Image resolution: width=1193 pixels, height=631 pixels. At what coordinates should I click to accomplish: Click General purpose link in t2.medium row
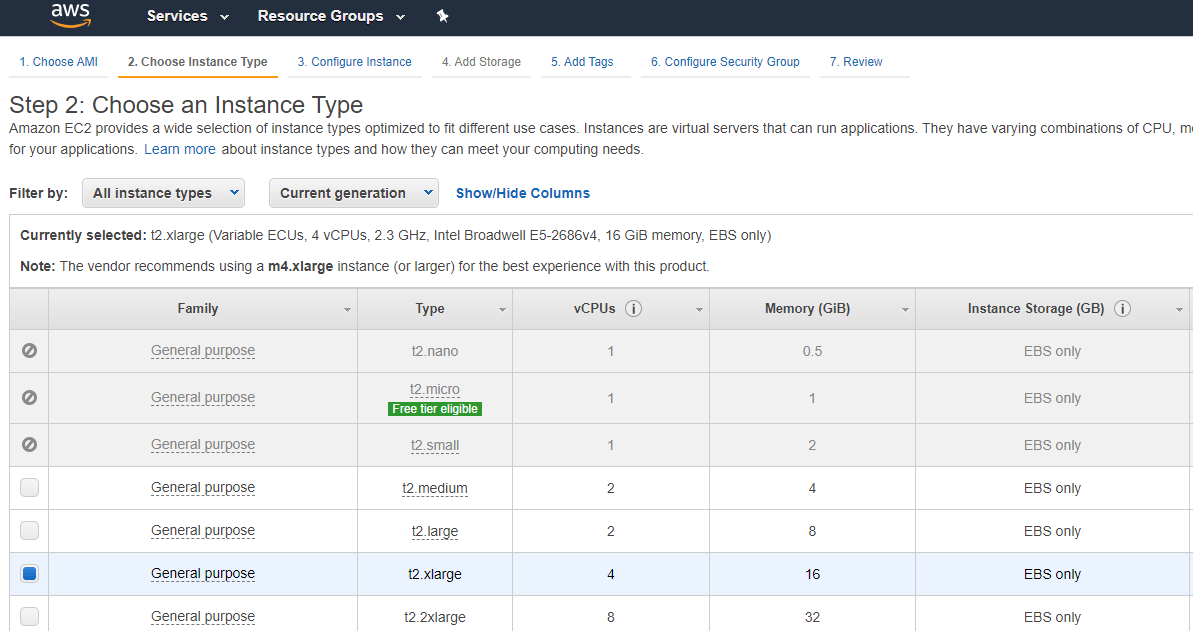[x=203, y=488]
